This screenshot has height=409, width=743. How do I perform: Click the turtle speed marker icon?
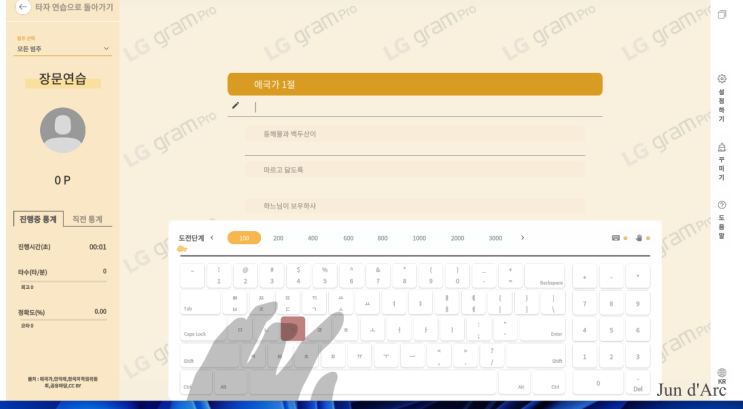(182, 249)
